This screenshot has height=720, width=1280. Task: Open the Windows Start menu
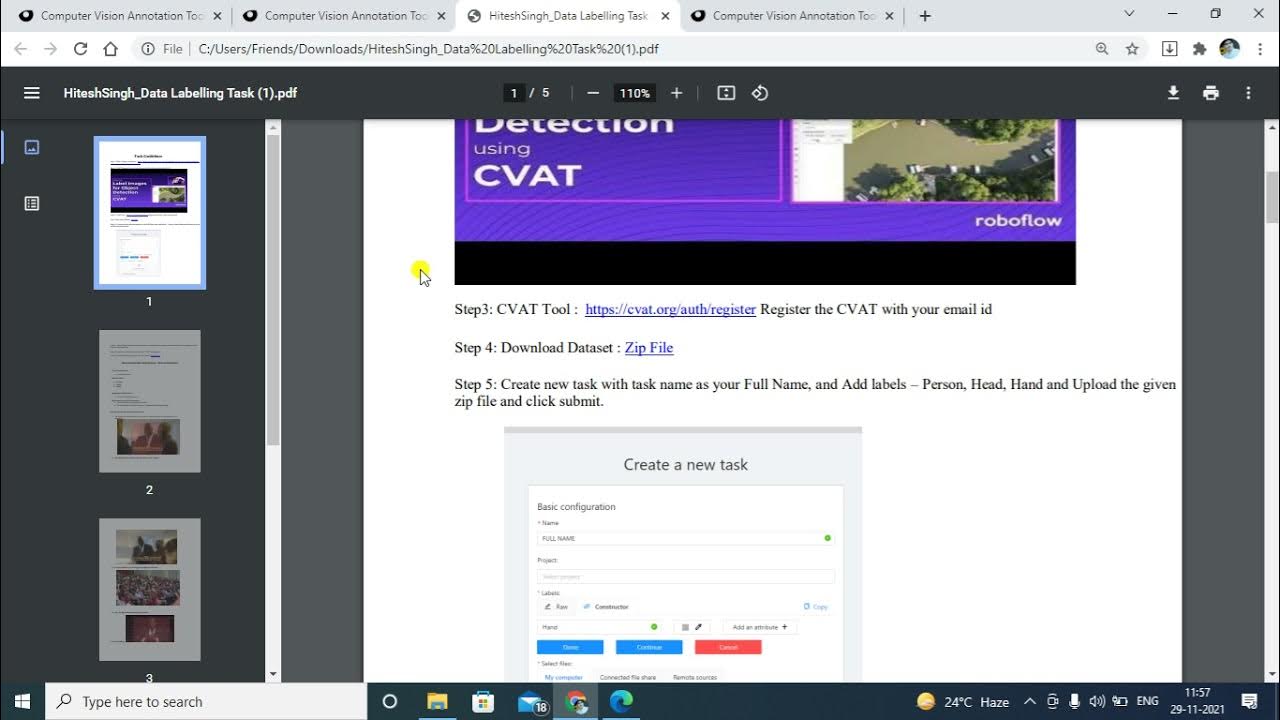pyautogui.click(x=22, y=701)
